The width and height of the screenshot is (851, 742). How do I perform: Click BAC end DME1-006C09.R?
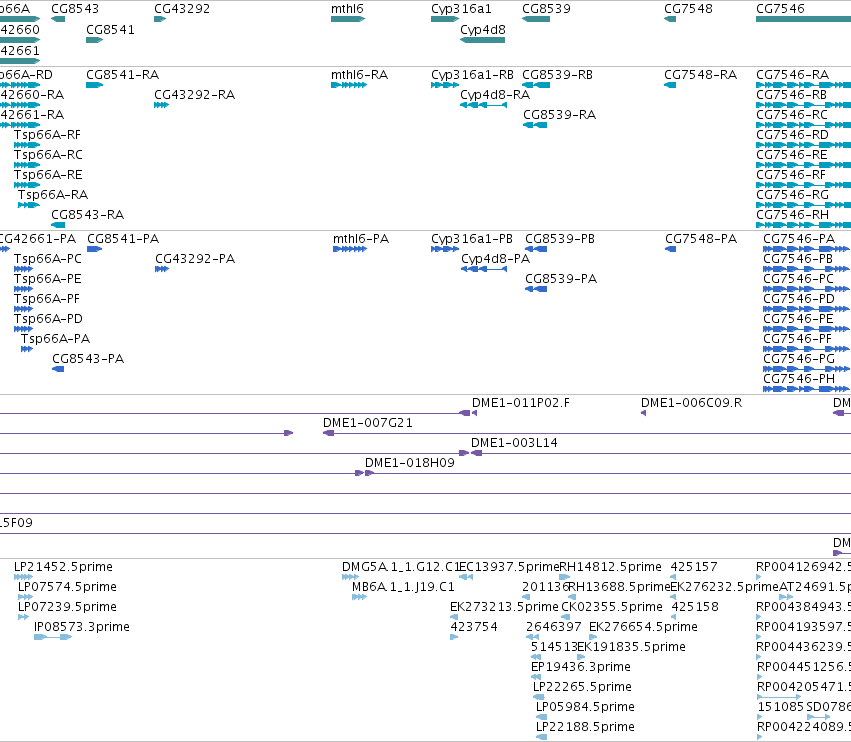691,403
